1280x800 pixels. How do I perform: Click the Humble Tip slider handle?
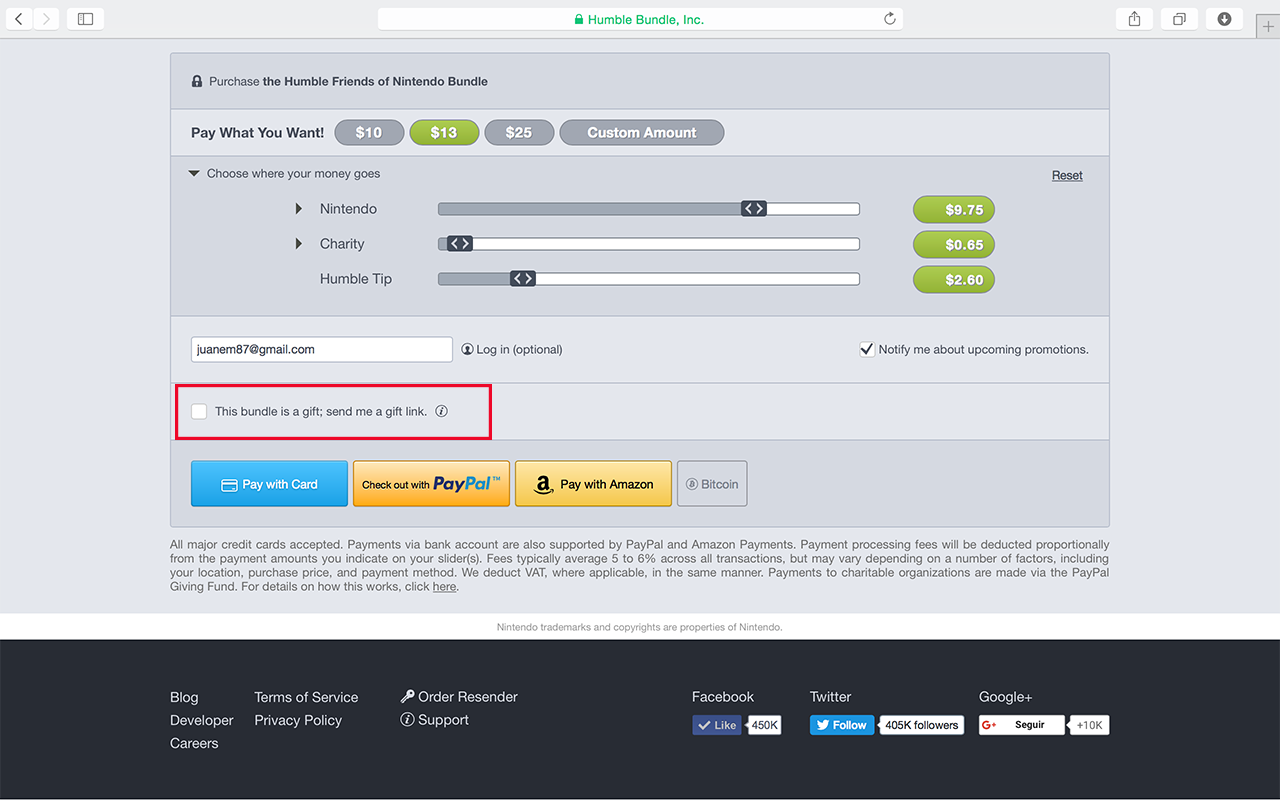pyautogui.click(x=523, y=278)
